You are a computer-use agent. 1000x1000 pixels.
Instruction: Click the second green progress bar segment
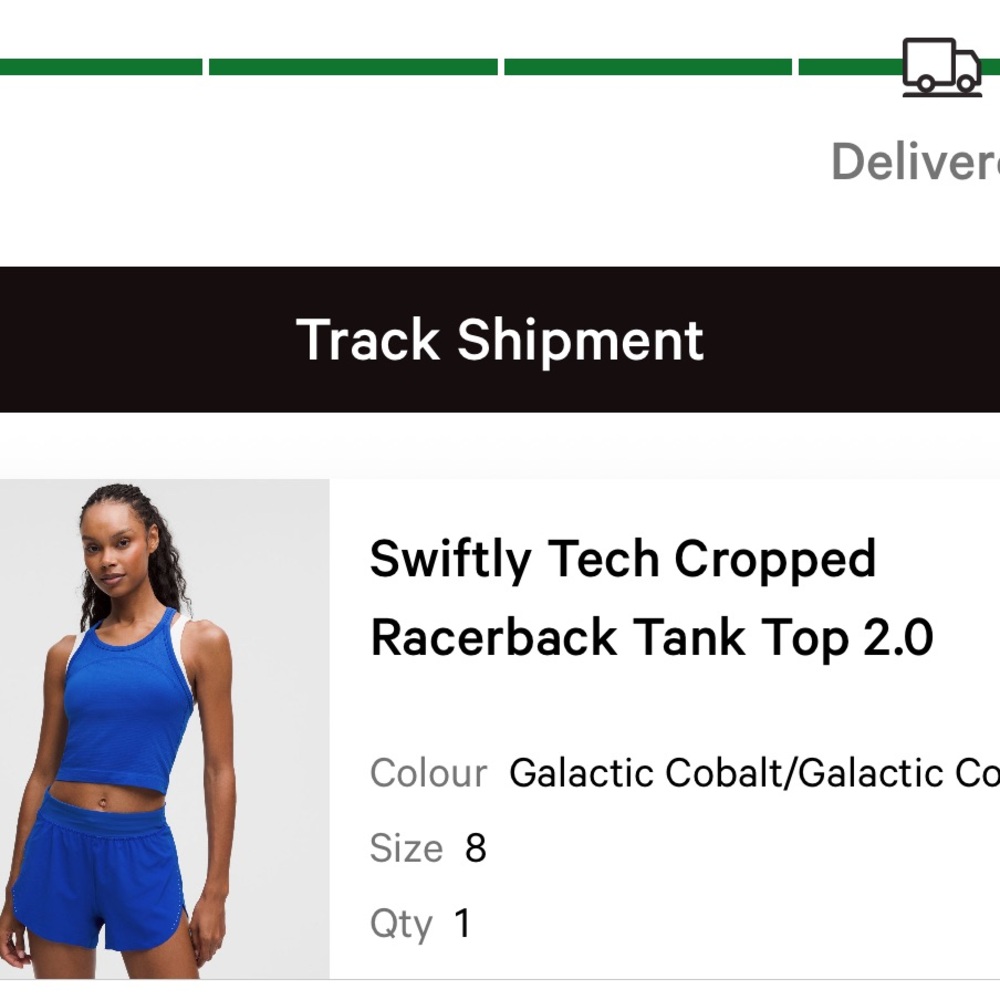click(353, 67)
